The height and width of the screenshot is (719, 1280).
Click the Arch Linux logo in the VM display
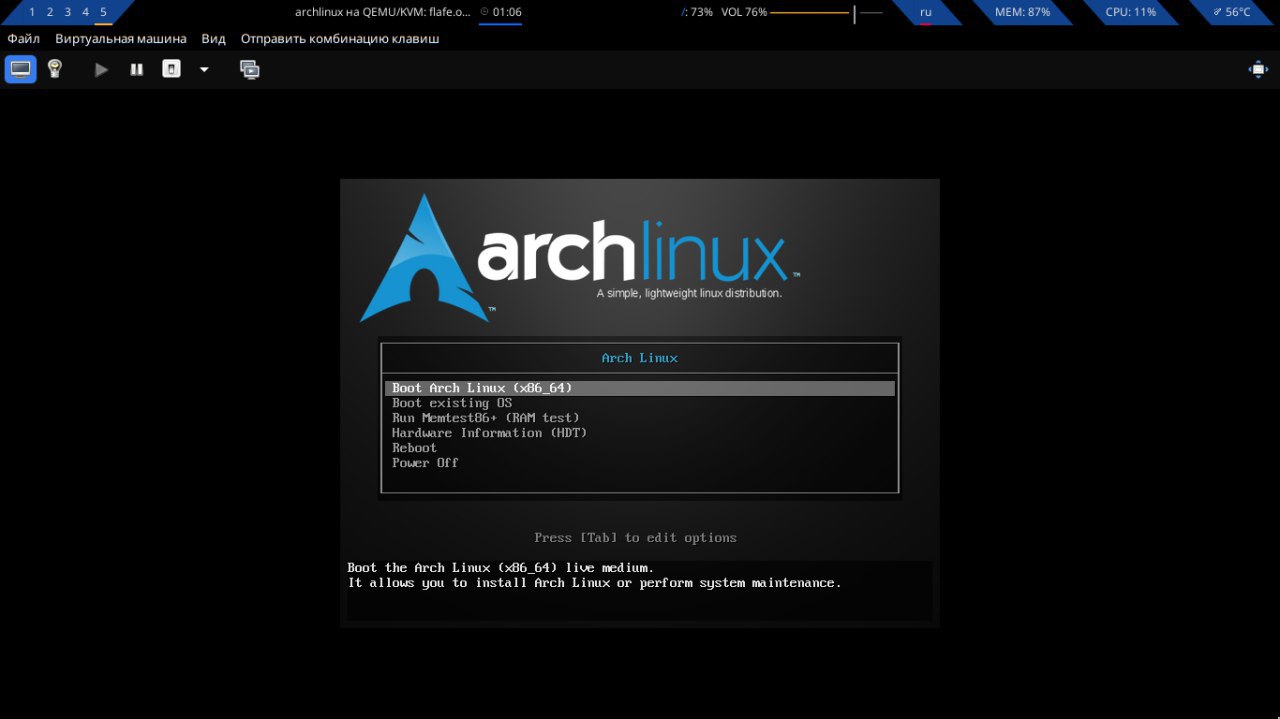[x=579, y=257]
